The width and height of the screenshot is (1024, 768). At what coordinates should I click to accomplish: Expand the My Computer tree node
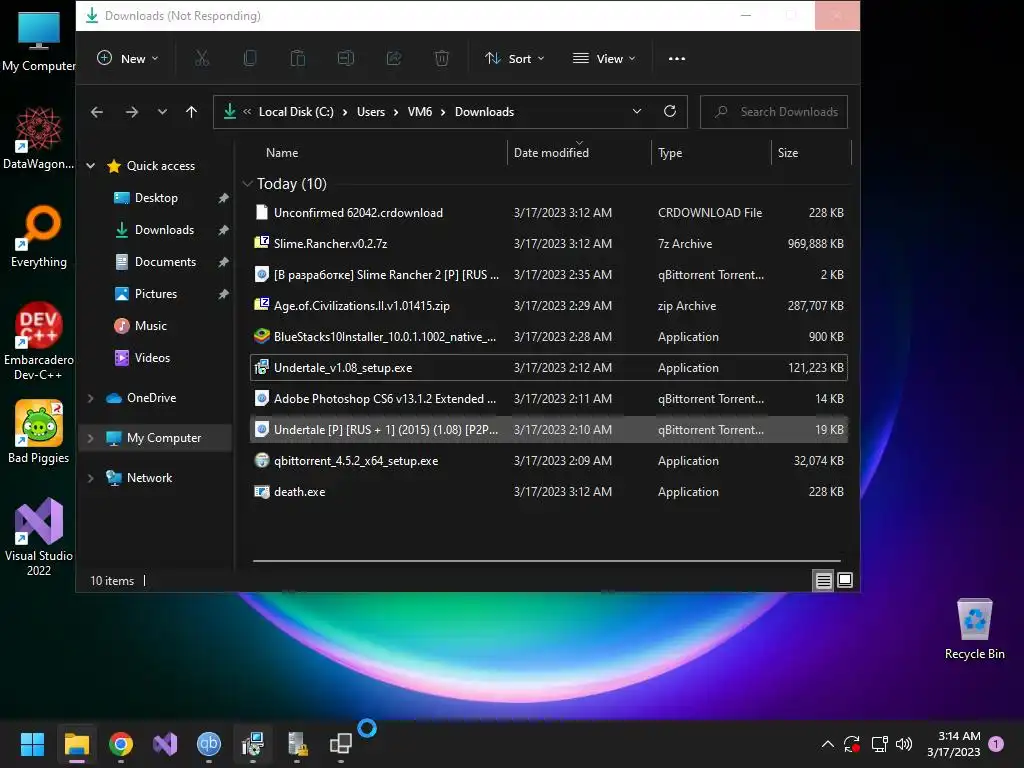[x=91, y=438]
